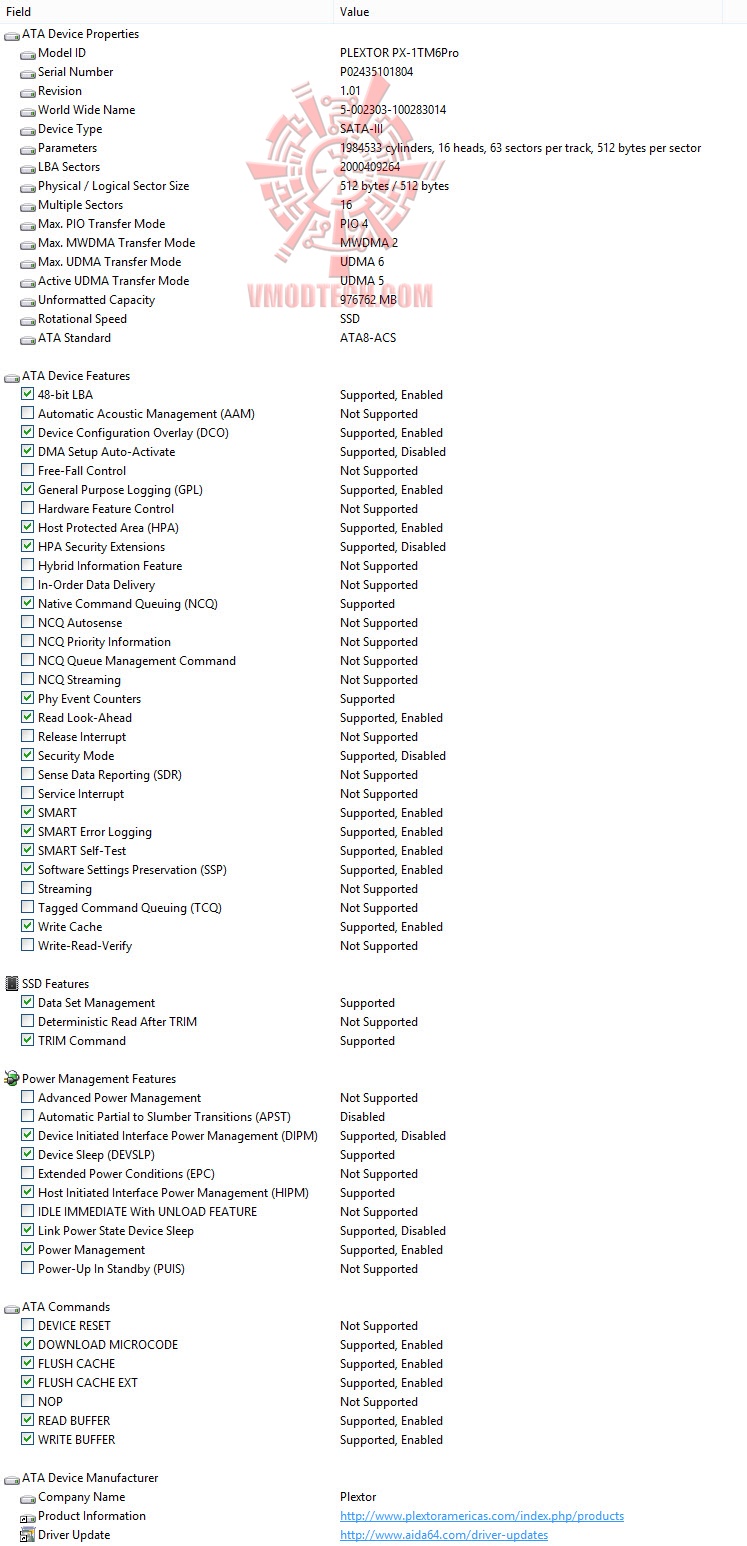Select the Advanced Power Management row label
The image size is (747, 1546).
(x=119, y=1098)
